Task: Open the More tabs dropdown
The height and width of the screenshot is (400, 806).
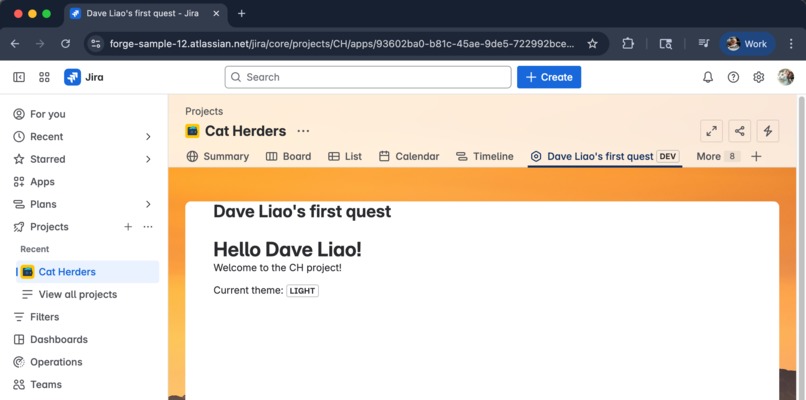Action: click(718, 156)
